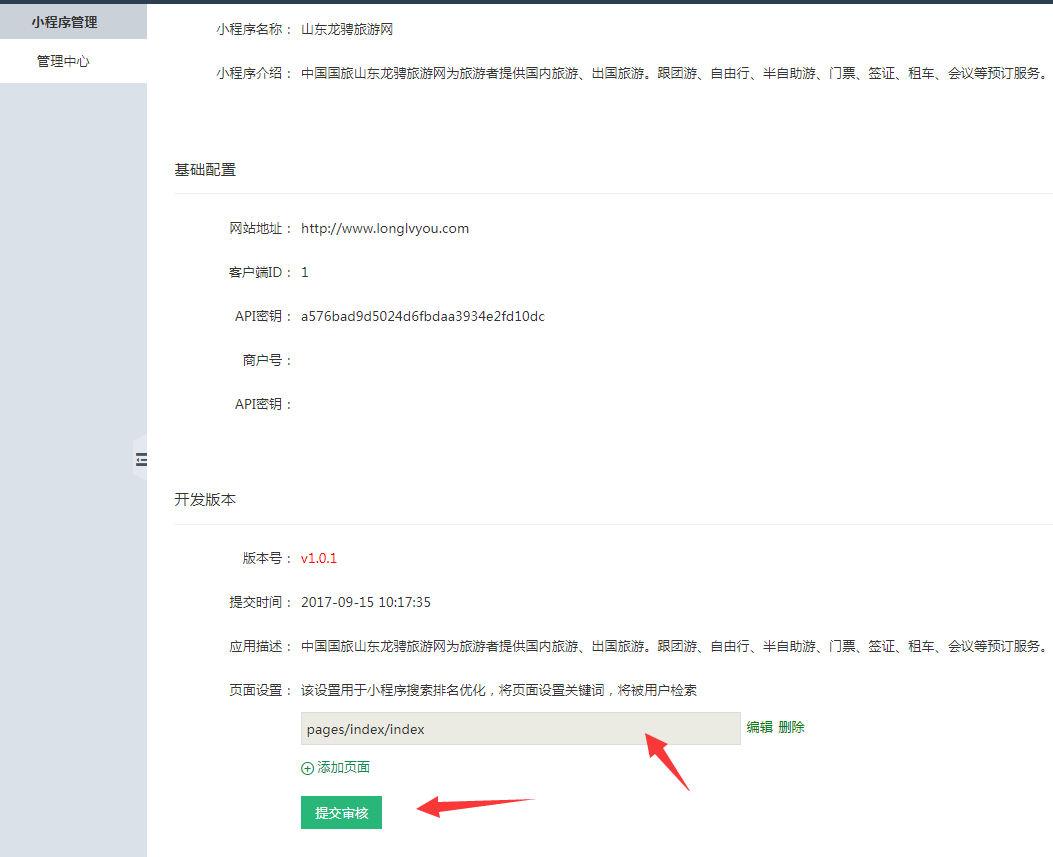Click the 删除 link beside the page path
The width and height of the screenshot is (1053, 857).
click(791, 728)
